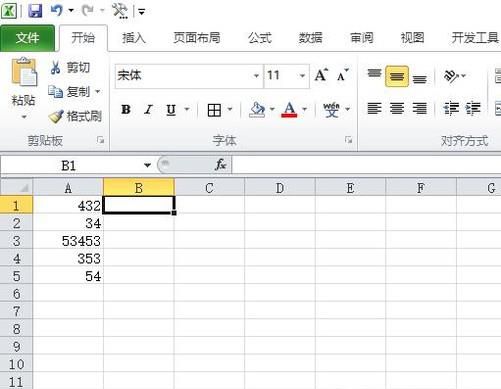This screenshot has height=389, width=501.
Task: Open the fill color dropdown arrow
Action: coord(272,109)
